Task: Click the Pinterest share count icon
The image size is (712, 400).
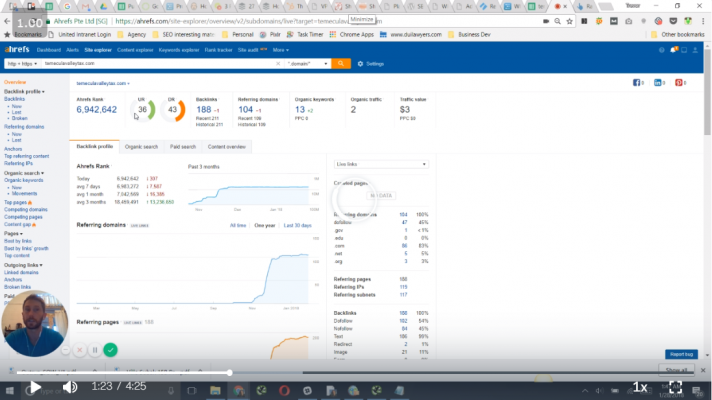Action: (x=680, y=83)
